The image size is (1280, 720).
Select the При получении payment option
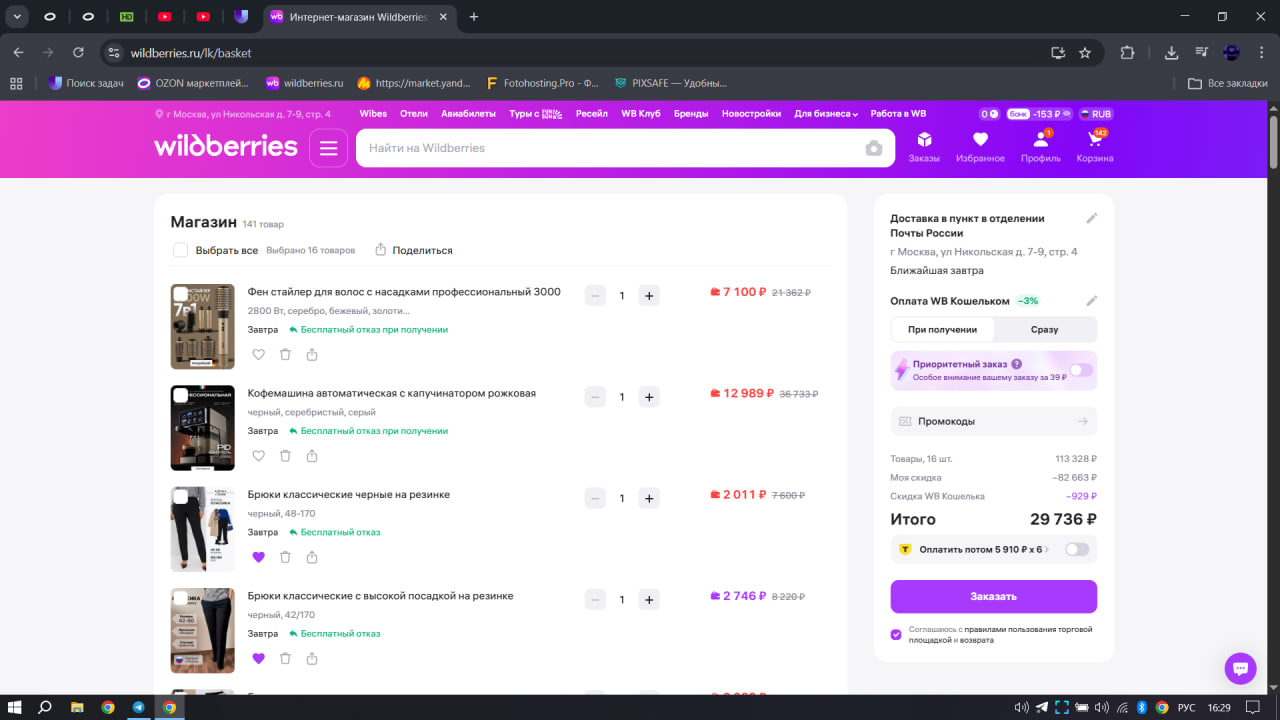click(942, 329)
